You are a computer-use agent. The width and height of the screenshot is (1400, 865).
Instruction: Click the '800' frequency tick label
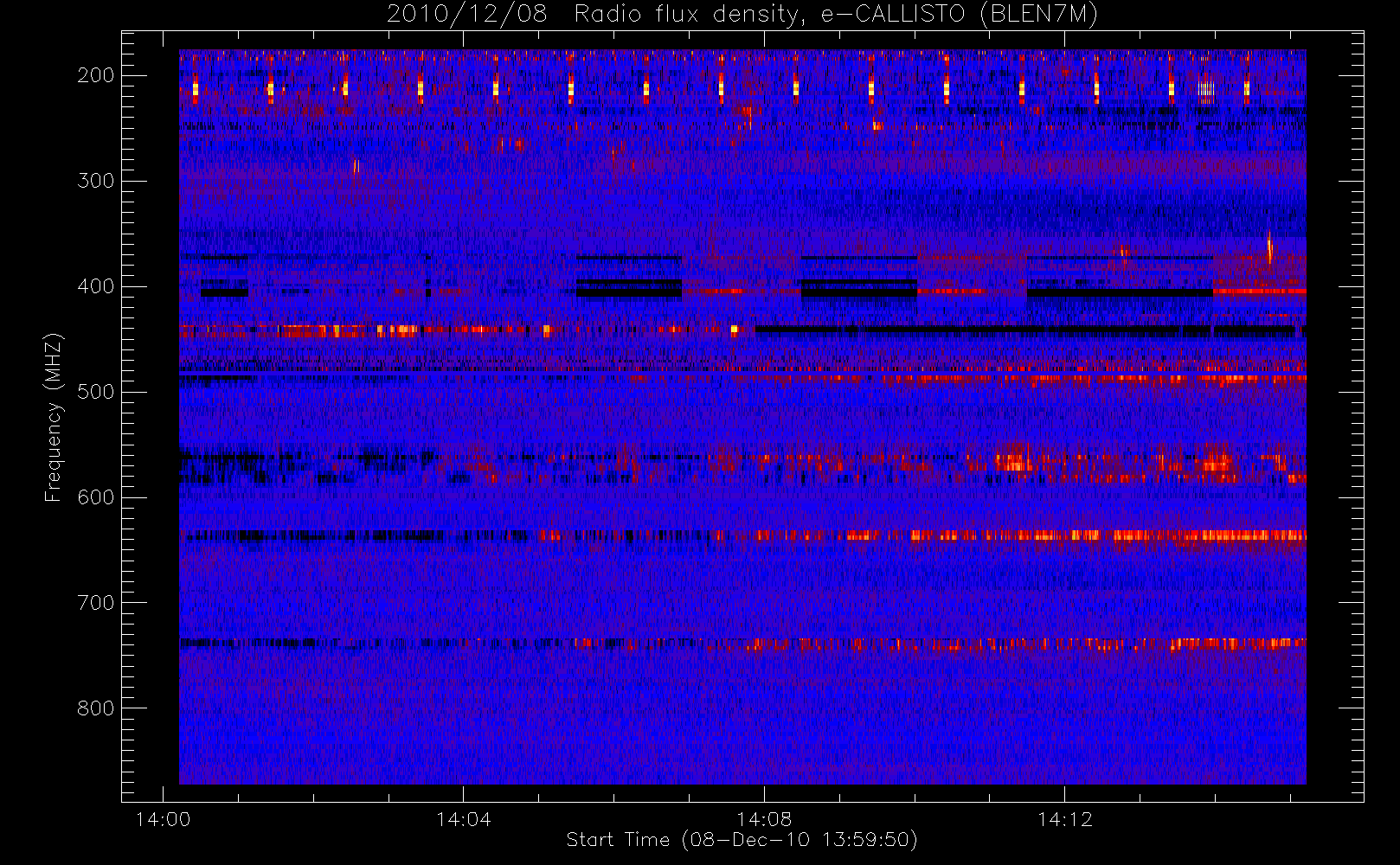pos(95,708)
